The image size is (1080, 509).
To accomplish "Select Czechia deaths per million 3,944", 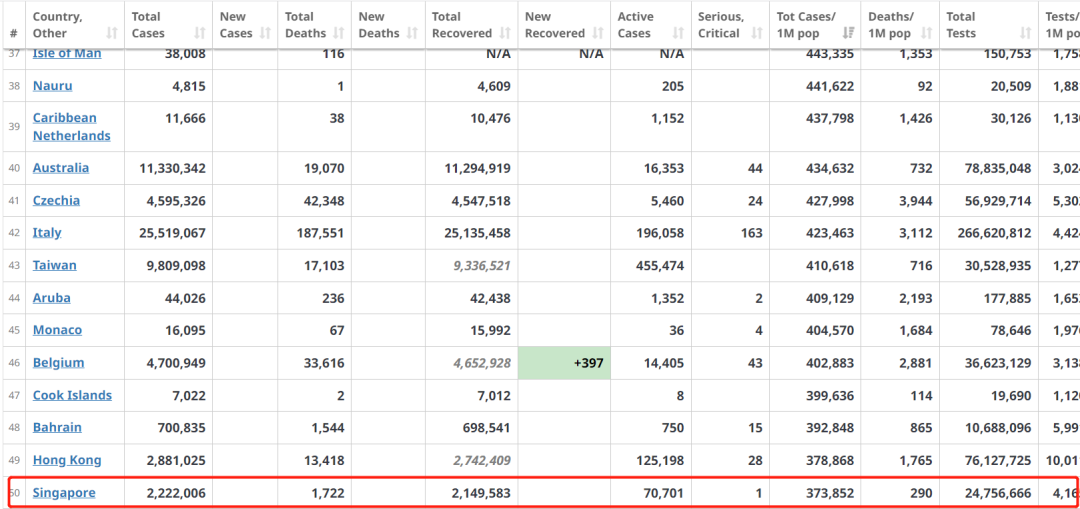I will tap(916, 200).
